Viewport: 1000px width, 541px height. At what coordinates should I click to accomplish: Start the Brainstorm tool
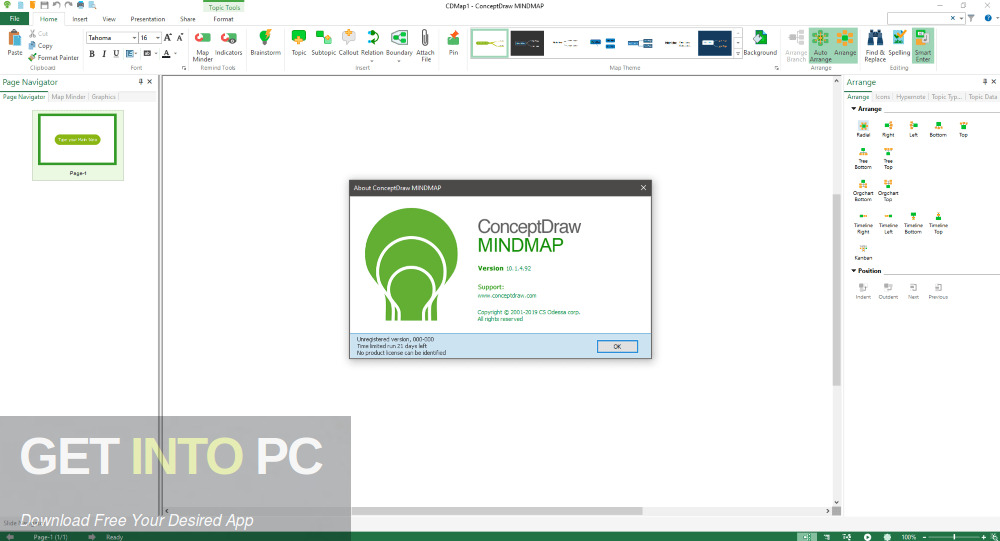(265, 43)
